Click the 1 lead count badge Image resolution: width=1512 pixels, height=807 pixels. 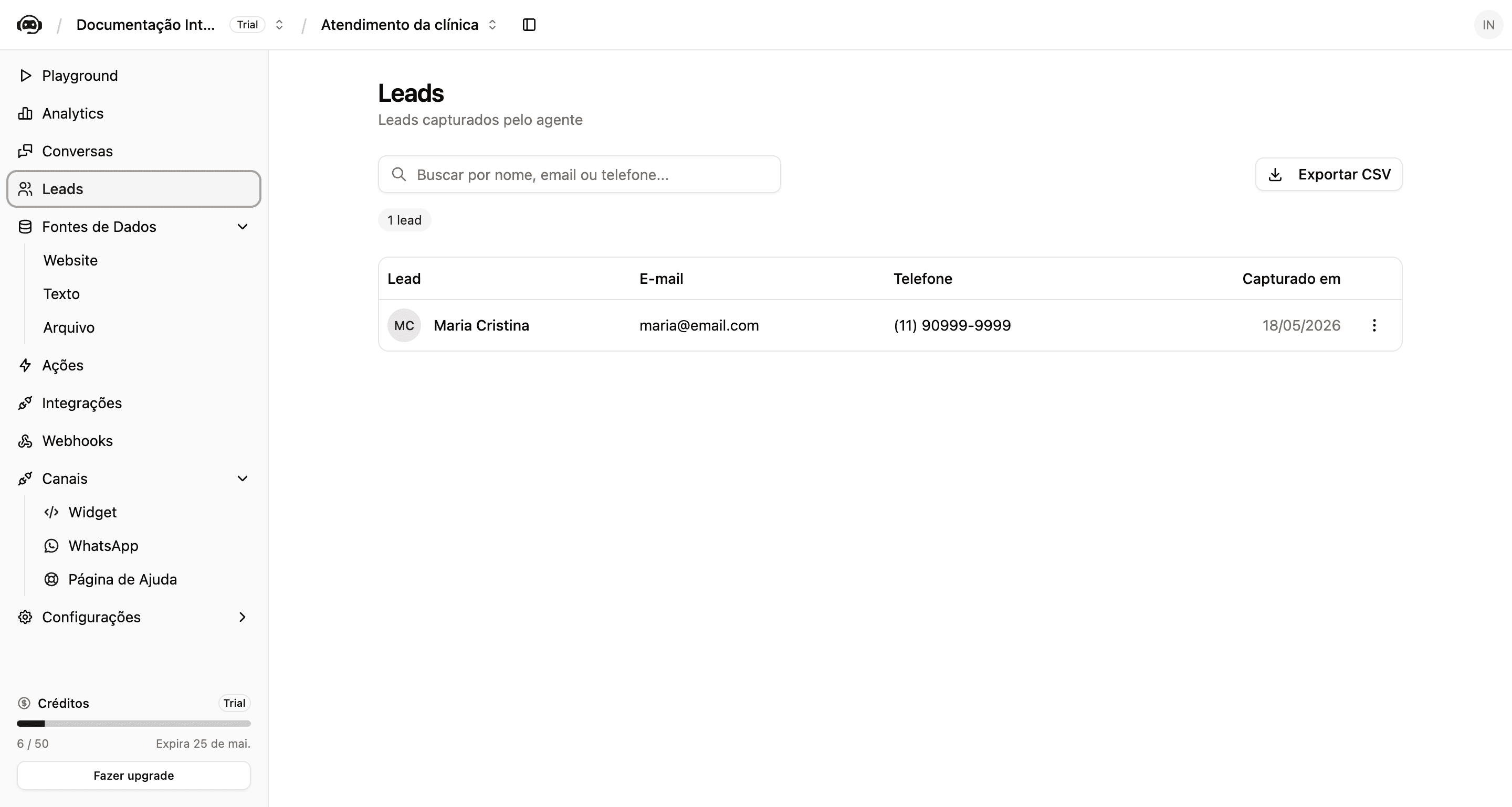(x=404, y=220)
